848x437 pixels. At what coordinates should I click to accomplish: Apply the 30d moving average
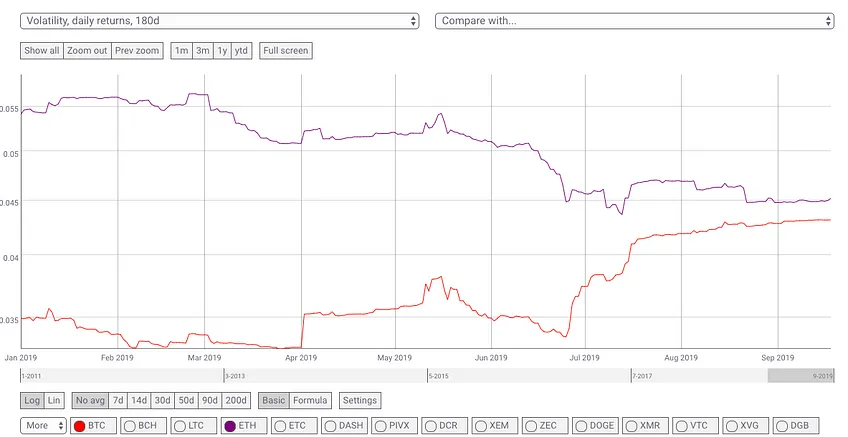(x=163, y=401)
